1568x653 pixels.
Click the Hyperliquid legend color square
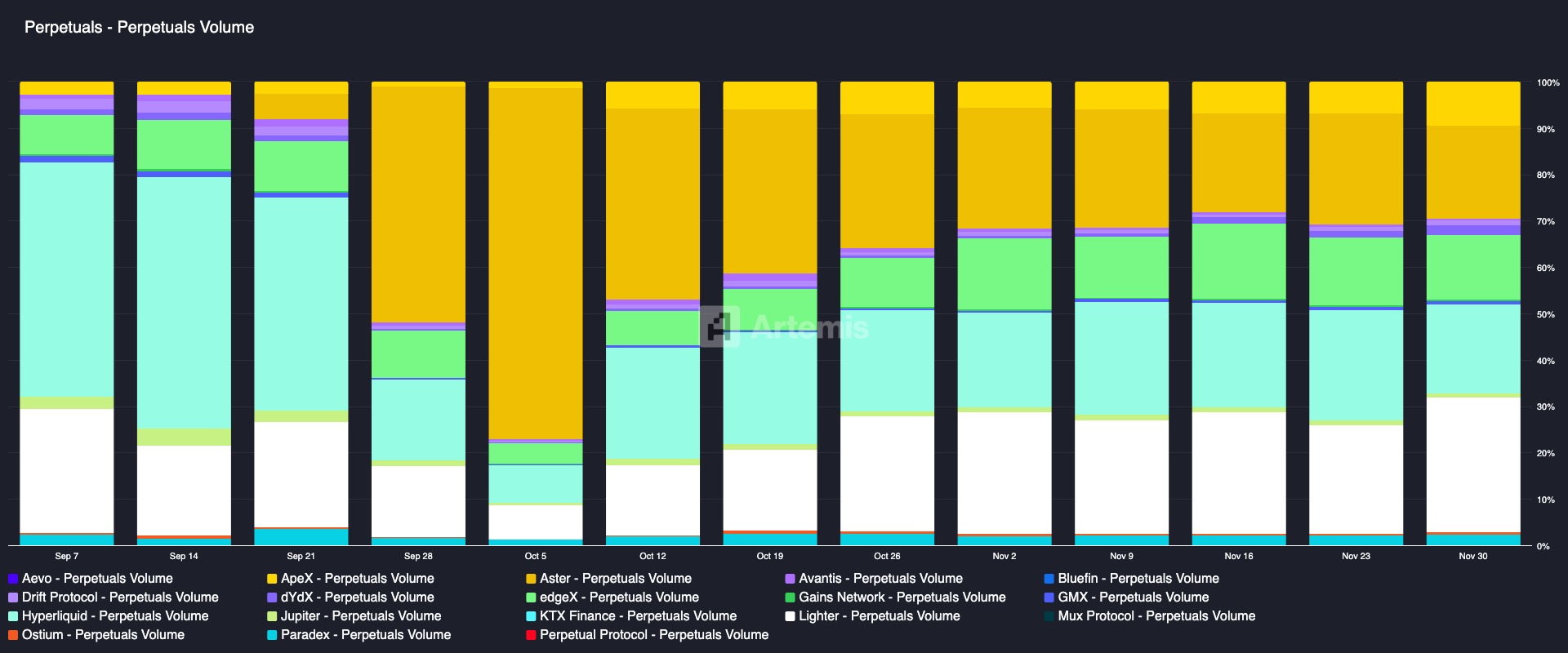tap(13, 616)
